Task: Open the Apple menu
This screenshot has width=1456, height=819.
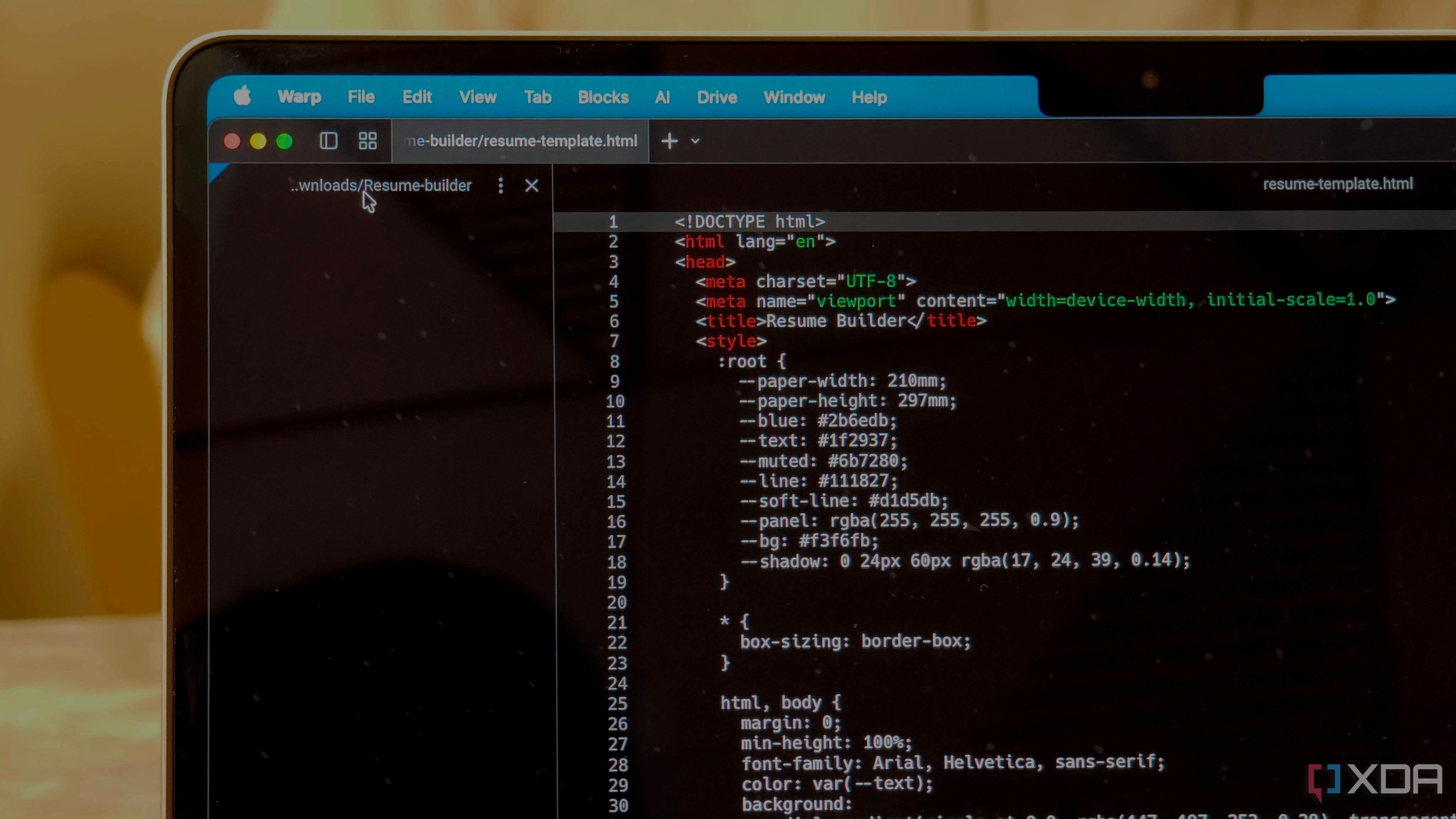Action: pyautogui.click(x=242, y=96)
